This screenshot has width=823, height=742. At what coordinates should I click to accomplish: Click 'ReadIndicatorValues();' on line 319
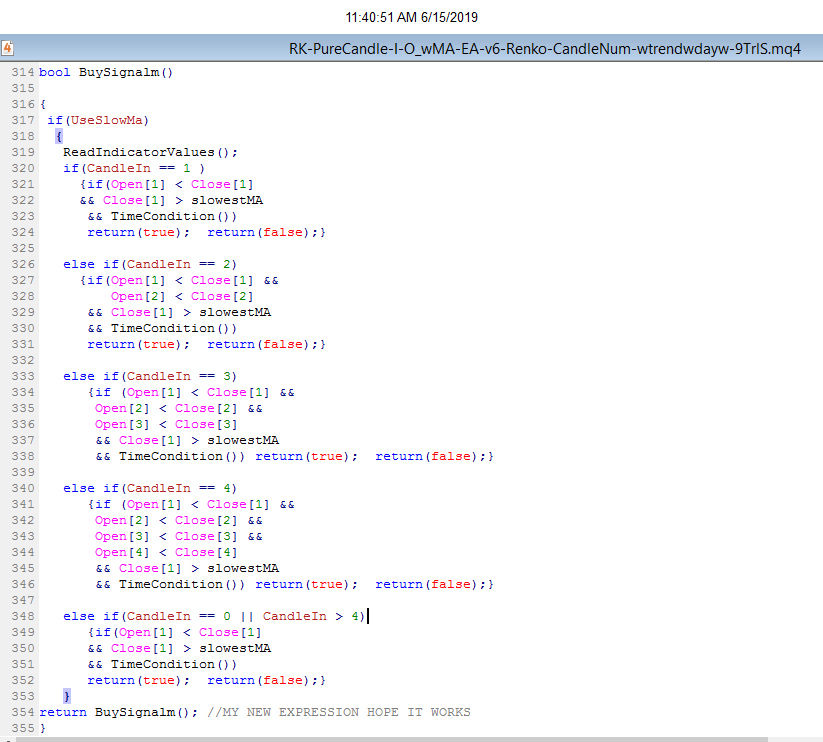pos(150,152)
